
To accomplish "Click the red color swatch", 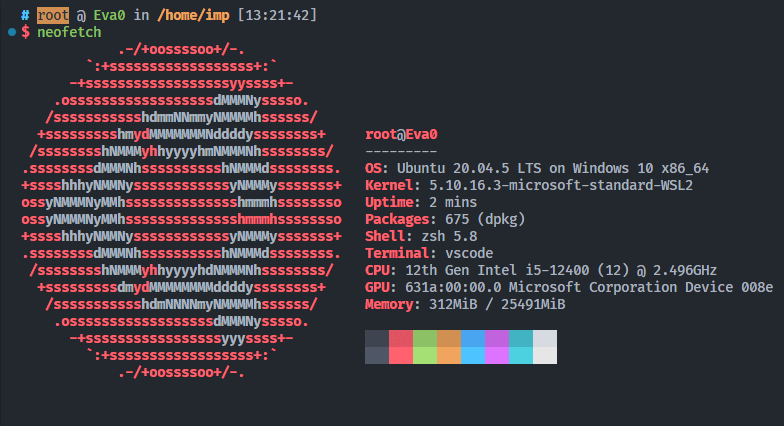I will 401,346.
